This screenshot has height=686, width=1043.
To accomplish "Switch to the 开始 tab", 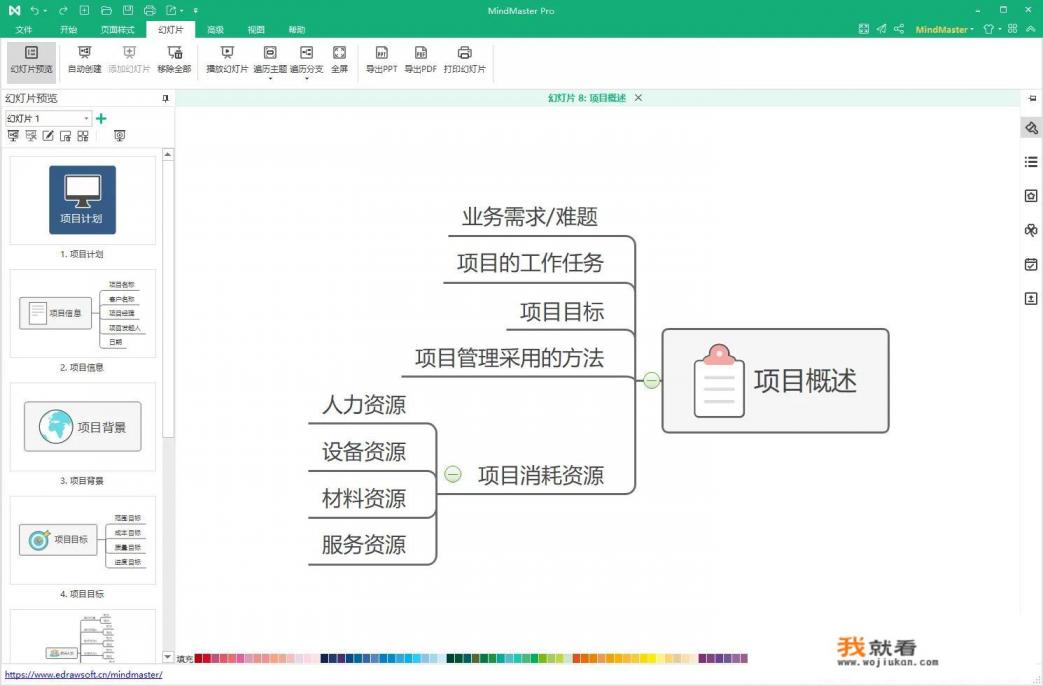I will coord(69,30).
